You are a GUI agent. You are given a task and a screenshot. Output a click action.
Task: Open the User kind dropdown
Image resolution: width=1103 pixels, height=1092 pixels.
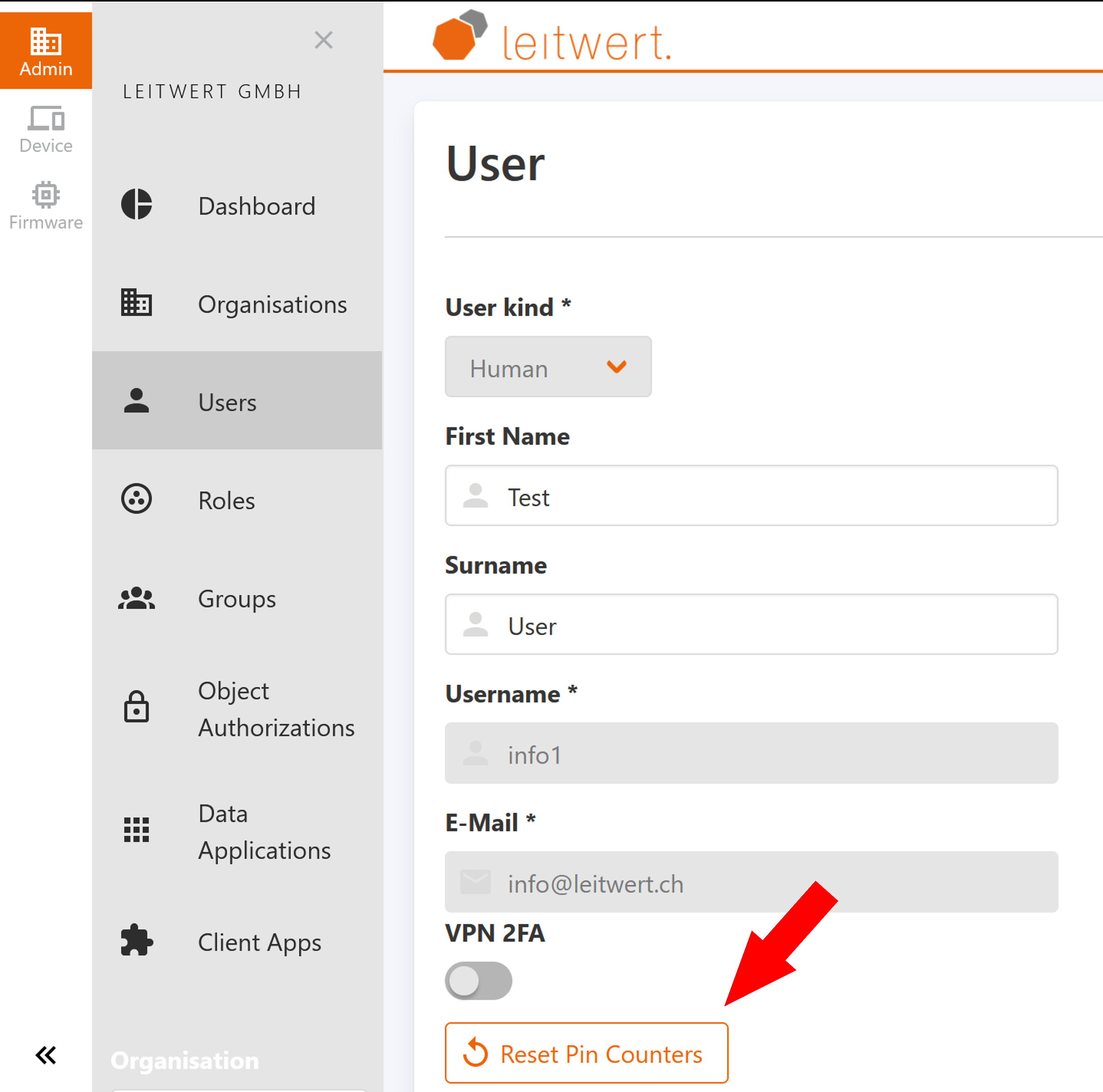pyautogui.click(x=547, y=367)
